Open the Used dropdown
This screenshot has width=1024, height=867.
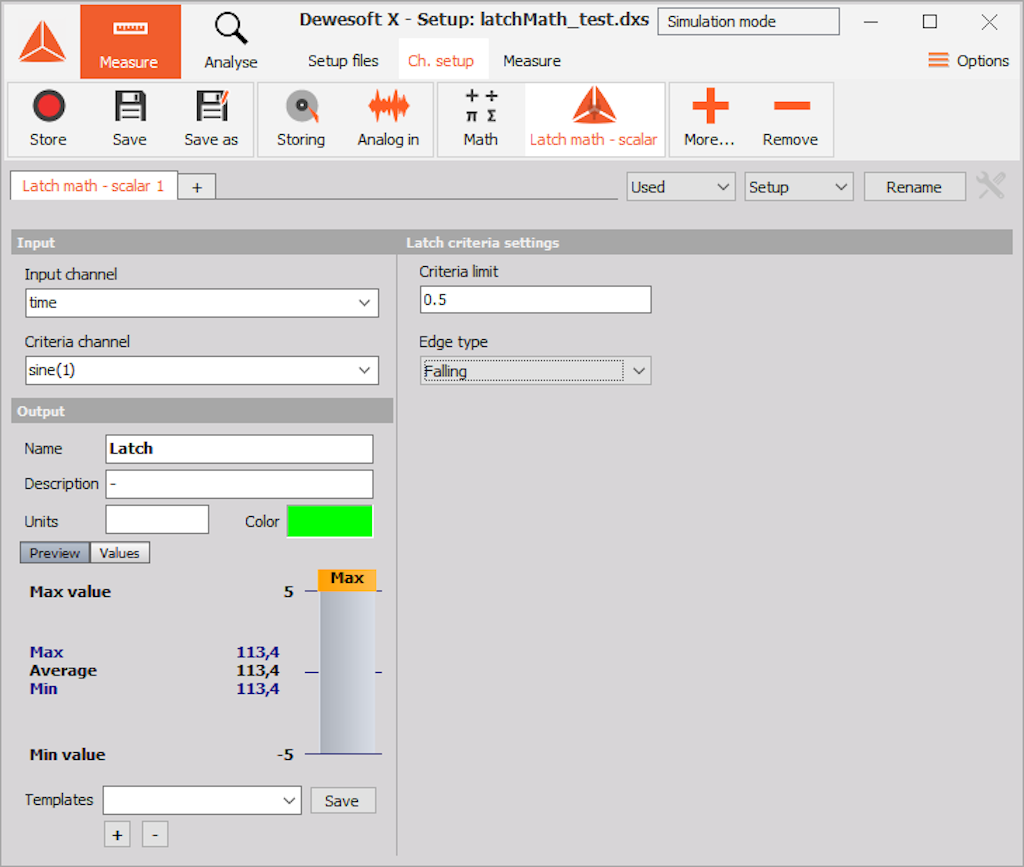[x=680, y=187]
